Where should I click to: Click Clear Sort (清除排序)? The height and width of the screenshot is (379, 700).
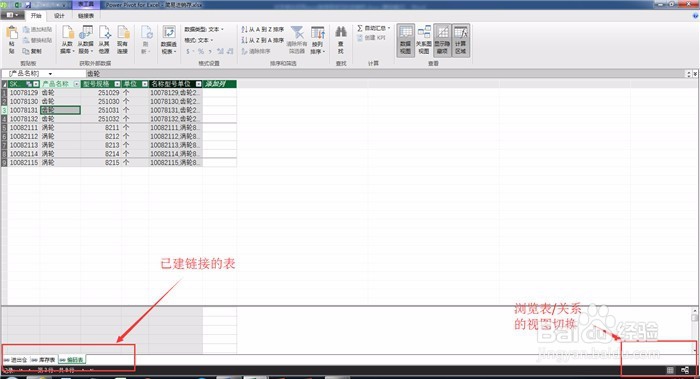(x=256, y=51)
